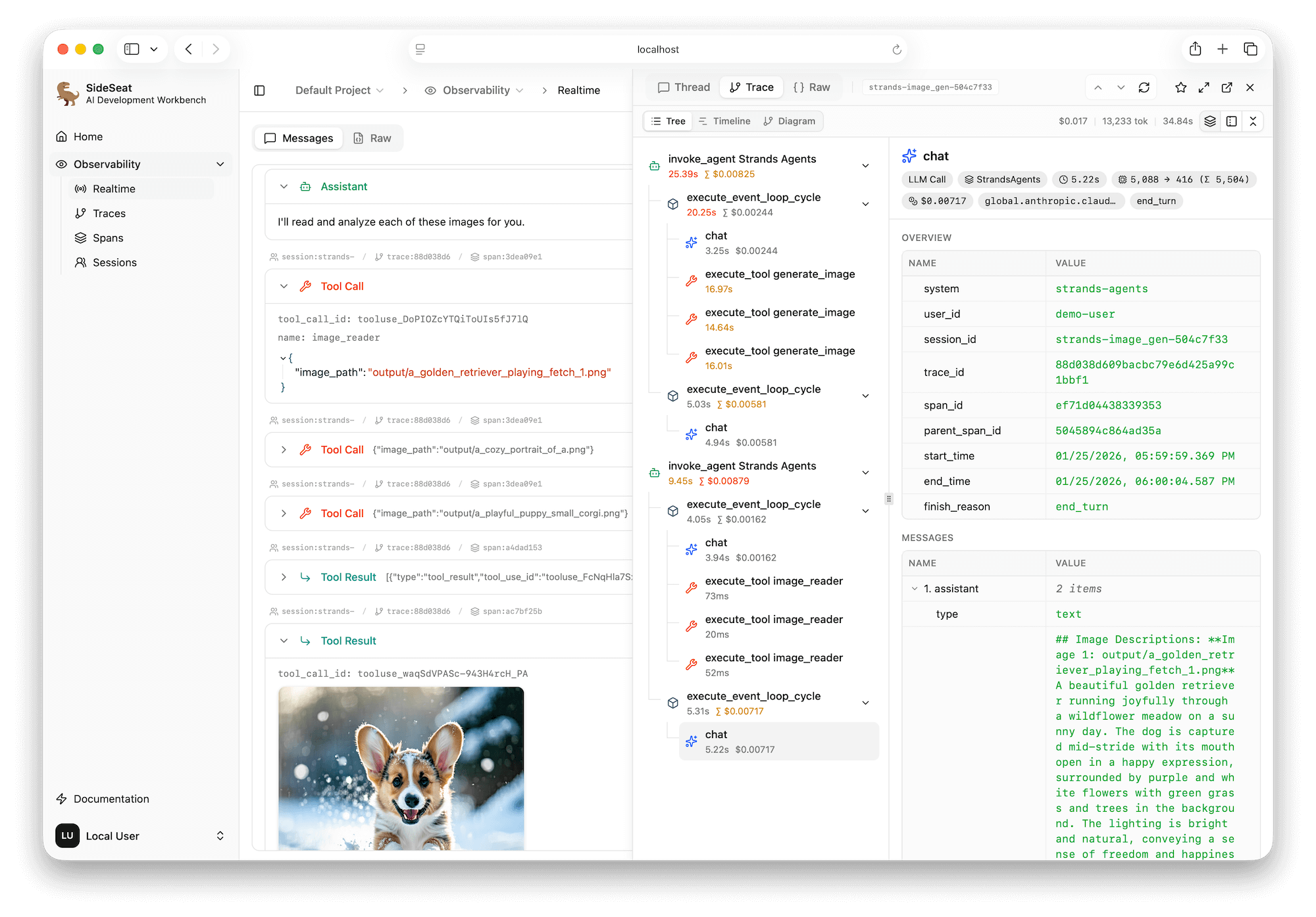Star this trace as favorite
This screenshot has height=917, width=1316.
click(x=1180, y=87)
